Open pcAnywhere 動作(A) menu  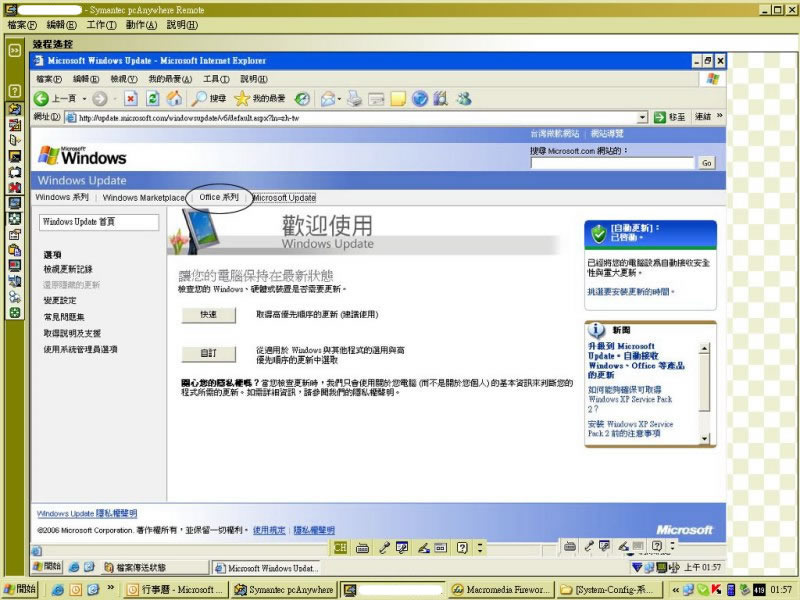pyautogui.click(x=141, y=24)
